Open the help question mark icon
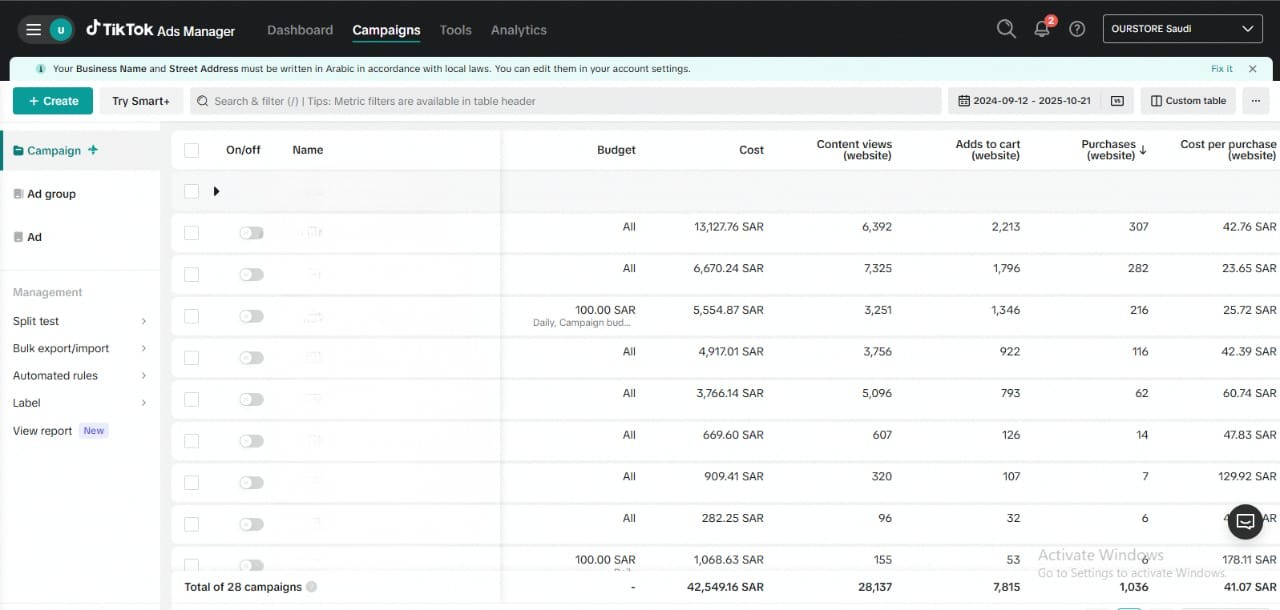1280x610 pixels. tap(1077, 29)
